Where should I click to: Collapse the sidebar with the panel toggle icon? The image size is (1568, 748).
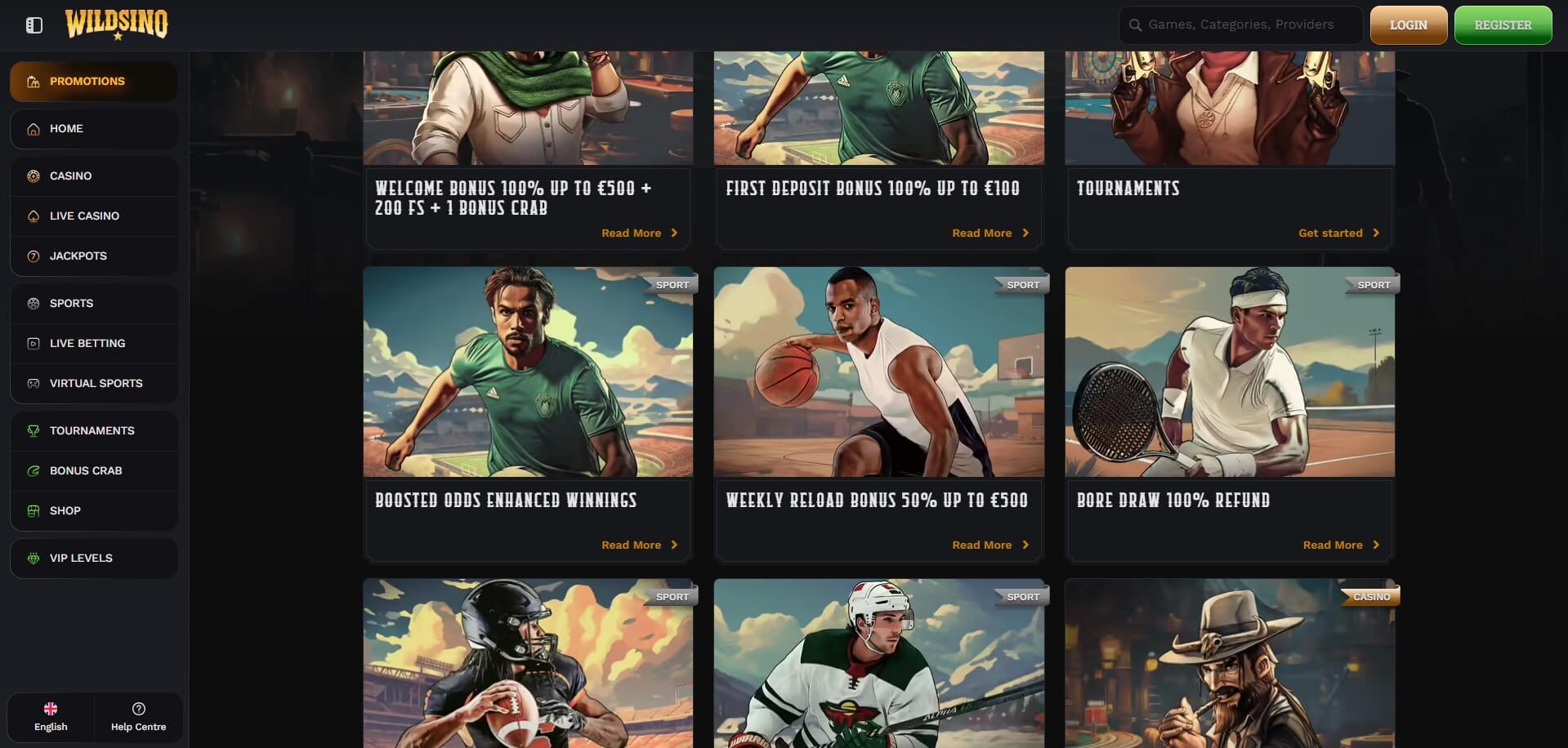click(x=34, y=25)
